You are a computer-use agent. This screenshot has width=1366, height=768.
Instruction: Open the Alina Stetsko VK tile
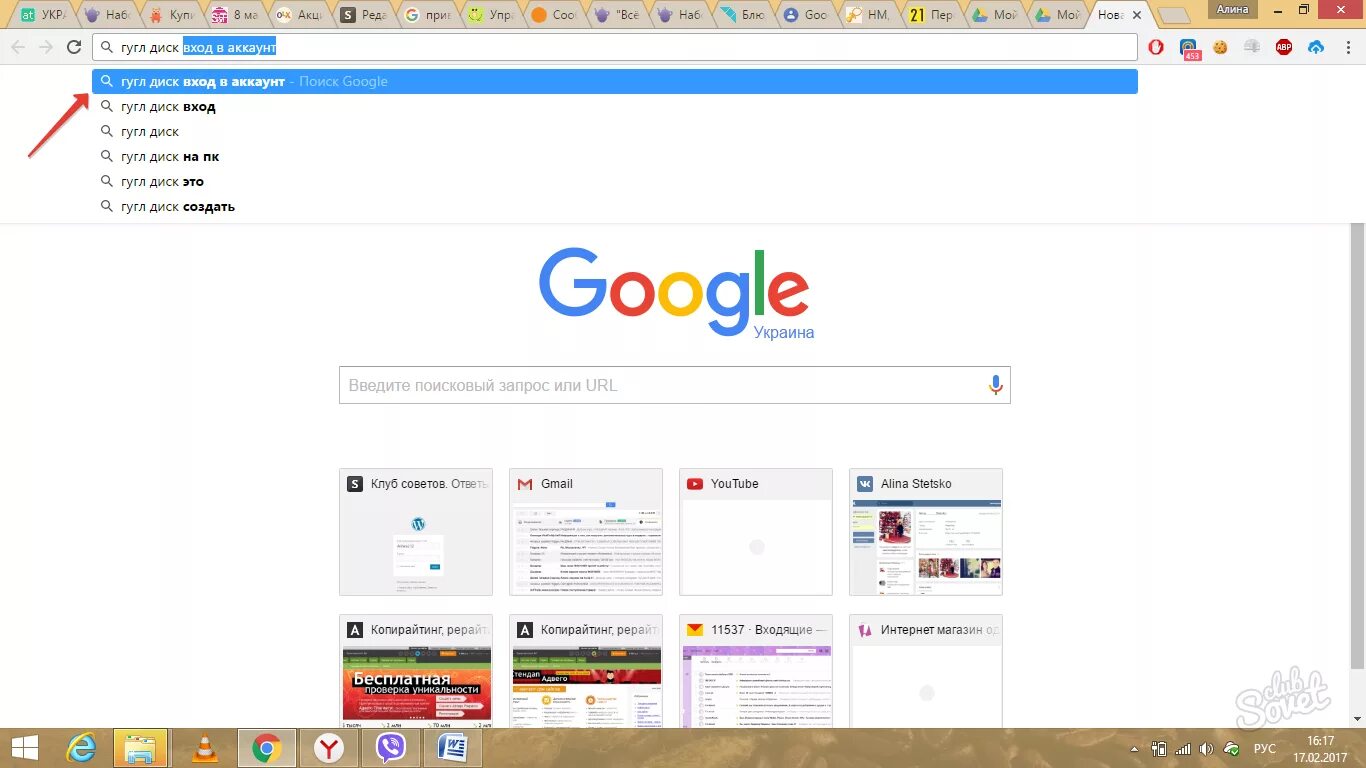(x=926, y=532)
